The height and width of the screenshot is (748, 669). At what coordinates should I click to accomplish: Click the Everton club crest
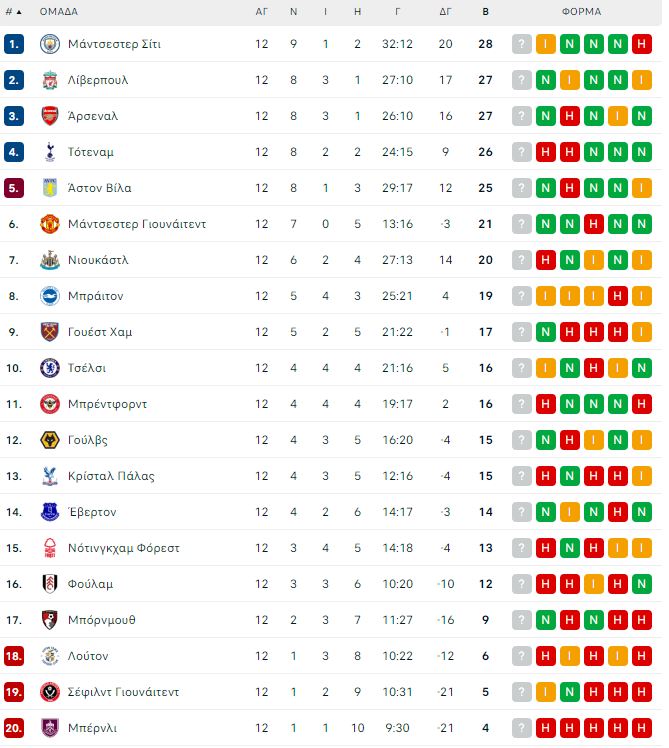[x=50, y=512]
